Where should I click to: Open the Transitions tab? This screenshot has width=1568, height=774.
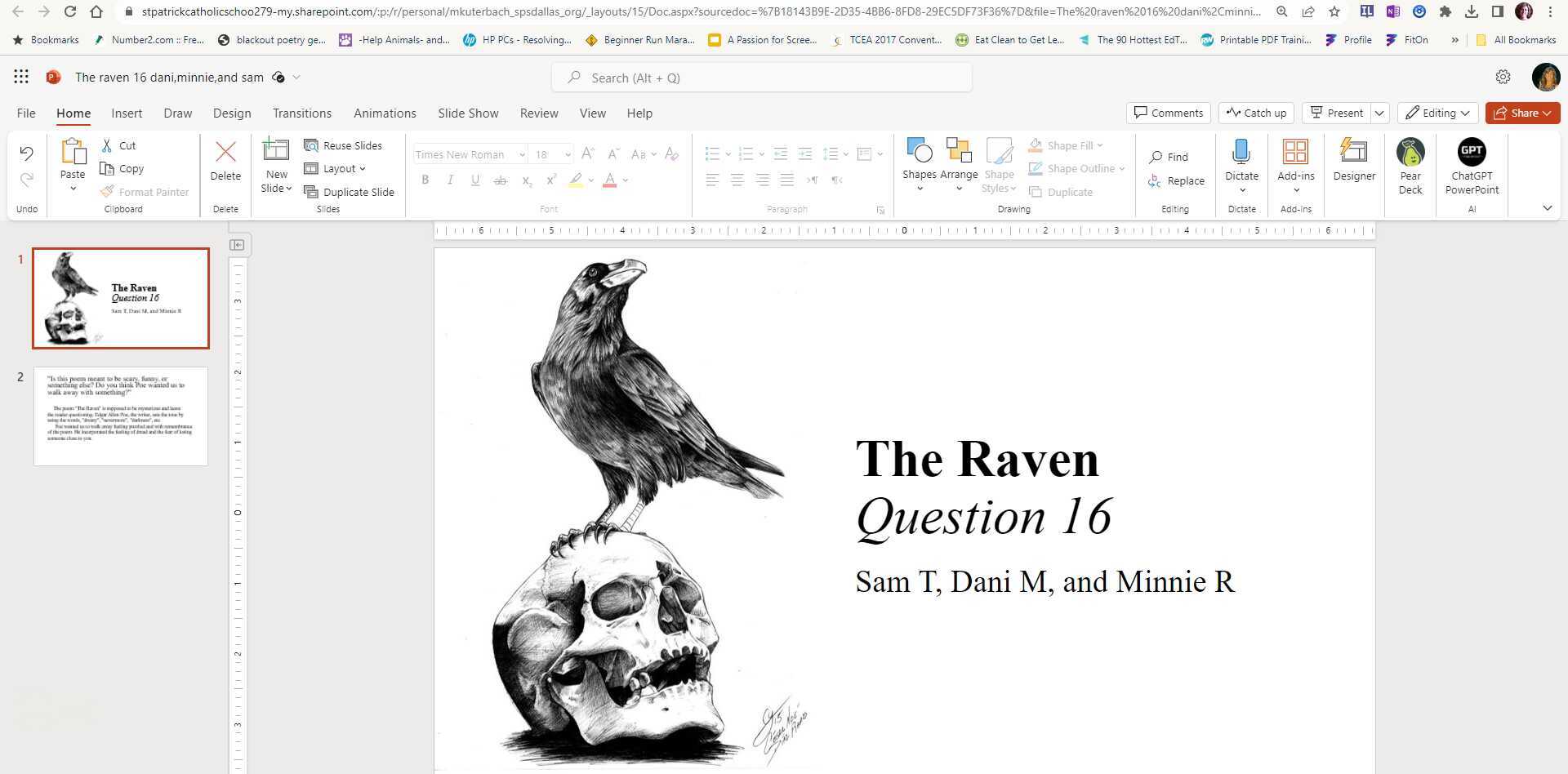[x=302, y=113]
